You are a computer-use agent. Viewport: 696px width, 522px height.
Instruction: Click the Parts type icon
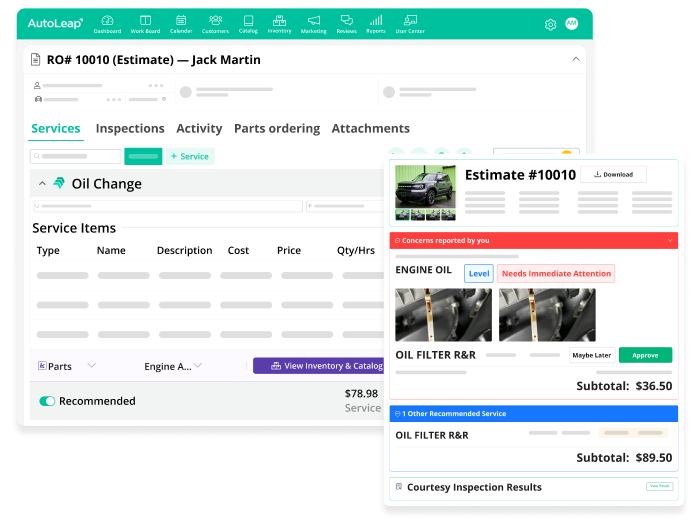(42, 366)
